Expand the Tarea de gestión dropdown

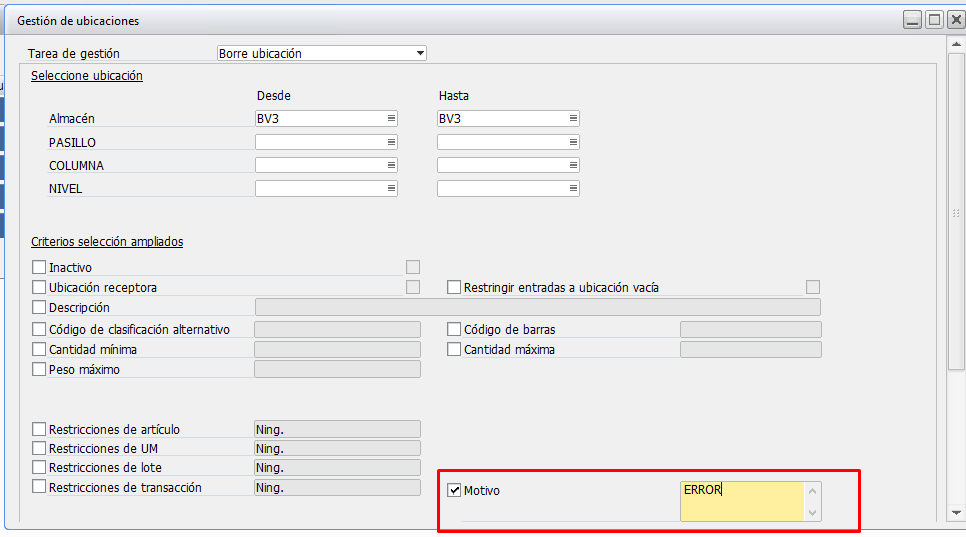(x=420, y=53)
